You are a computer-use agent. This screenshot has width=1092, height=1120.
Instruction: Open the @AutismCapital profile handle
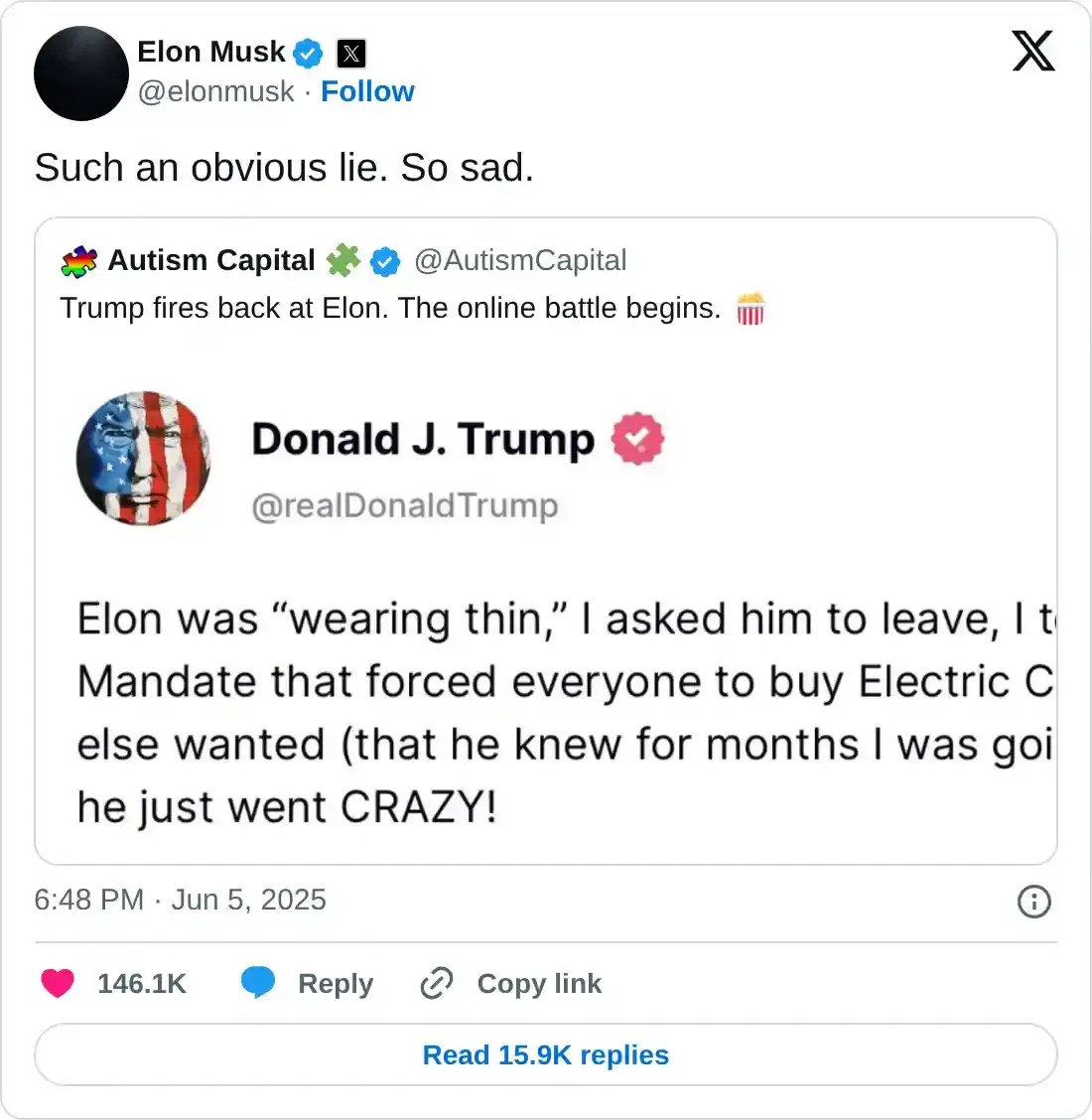(x=520, y=261)
